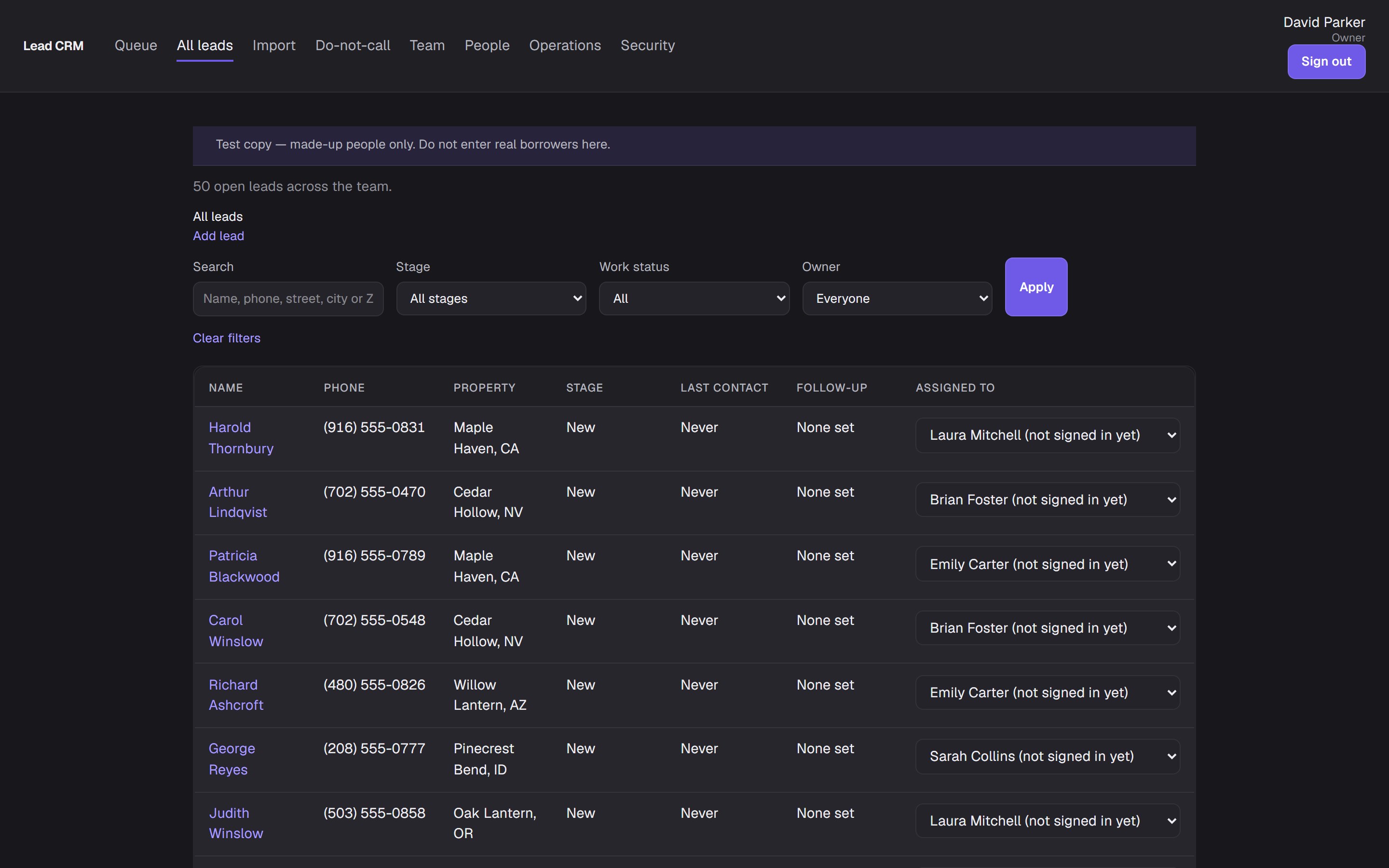Open the Work status dropdown

point(694,298)
